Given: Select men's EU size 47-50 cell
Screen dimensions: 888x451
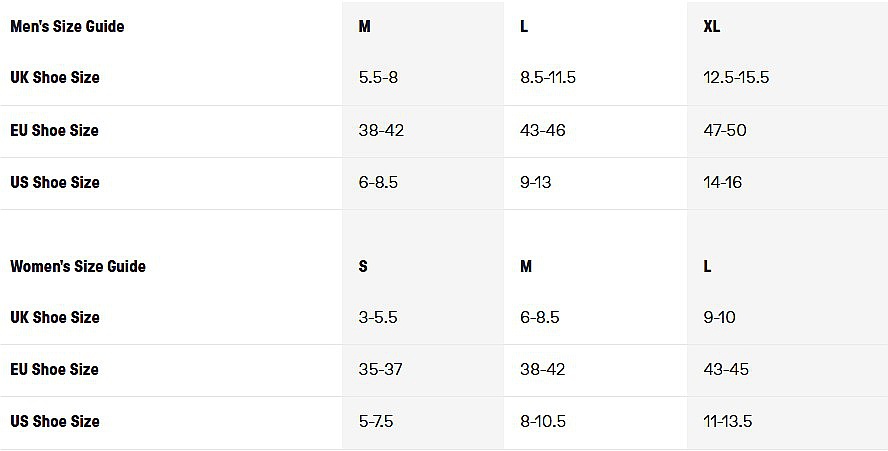Looking at the screenshot, I should click(725, 130).
